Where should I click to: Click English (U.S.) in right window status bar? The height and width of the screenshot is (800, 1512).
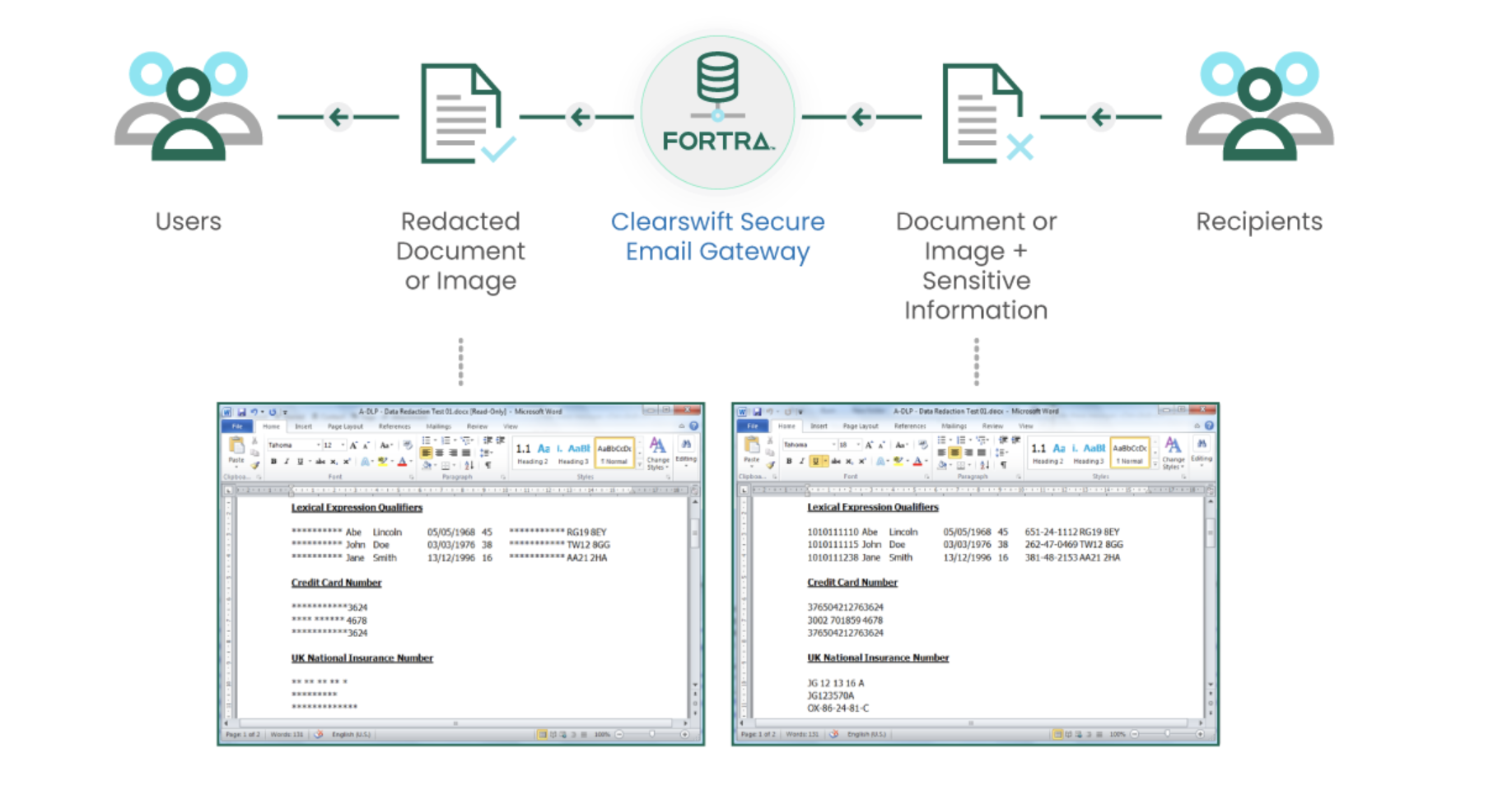866,734
